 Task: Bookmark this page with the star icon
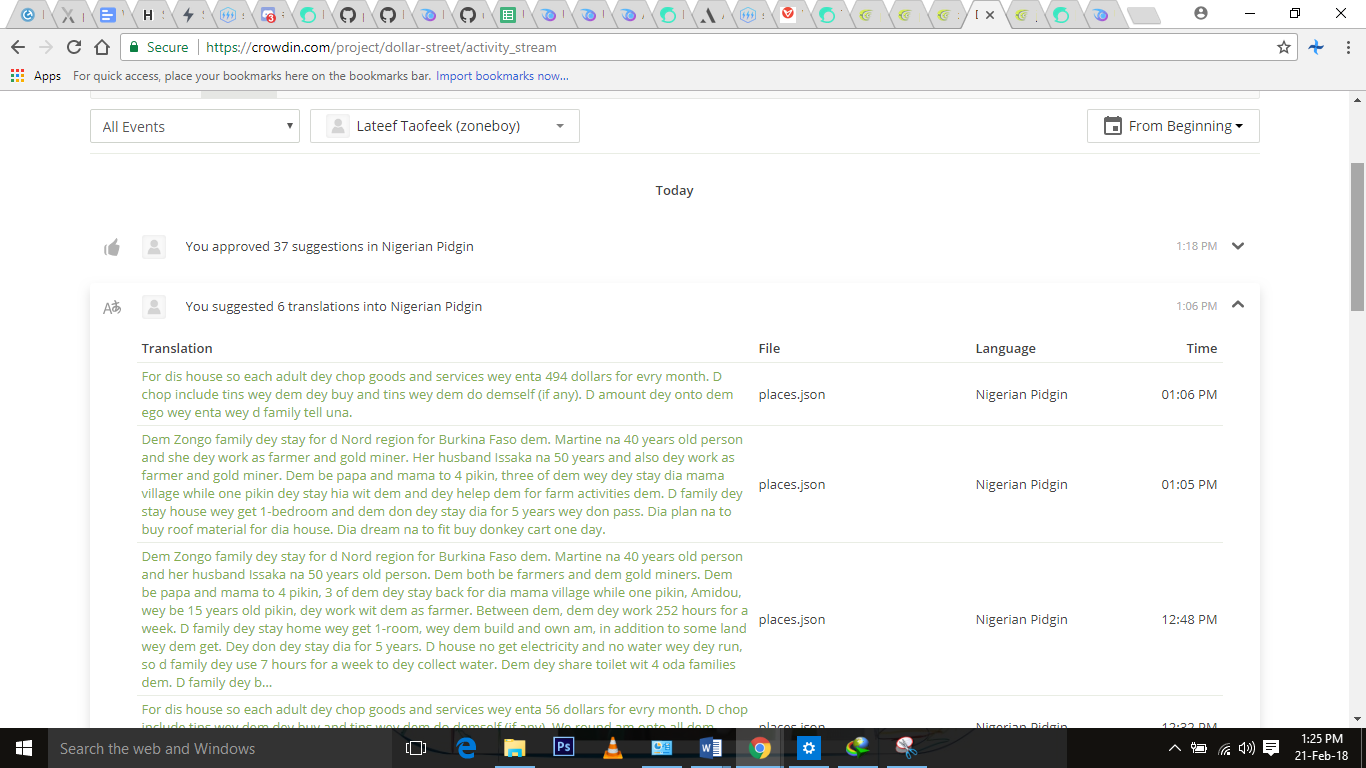point(1284,47)
